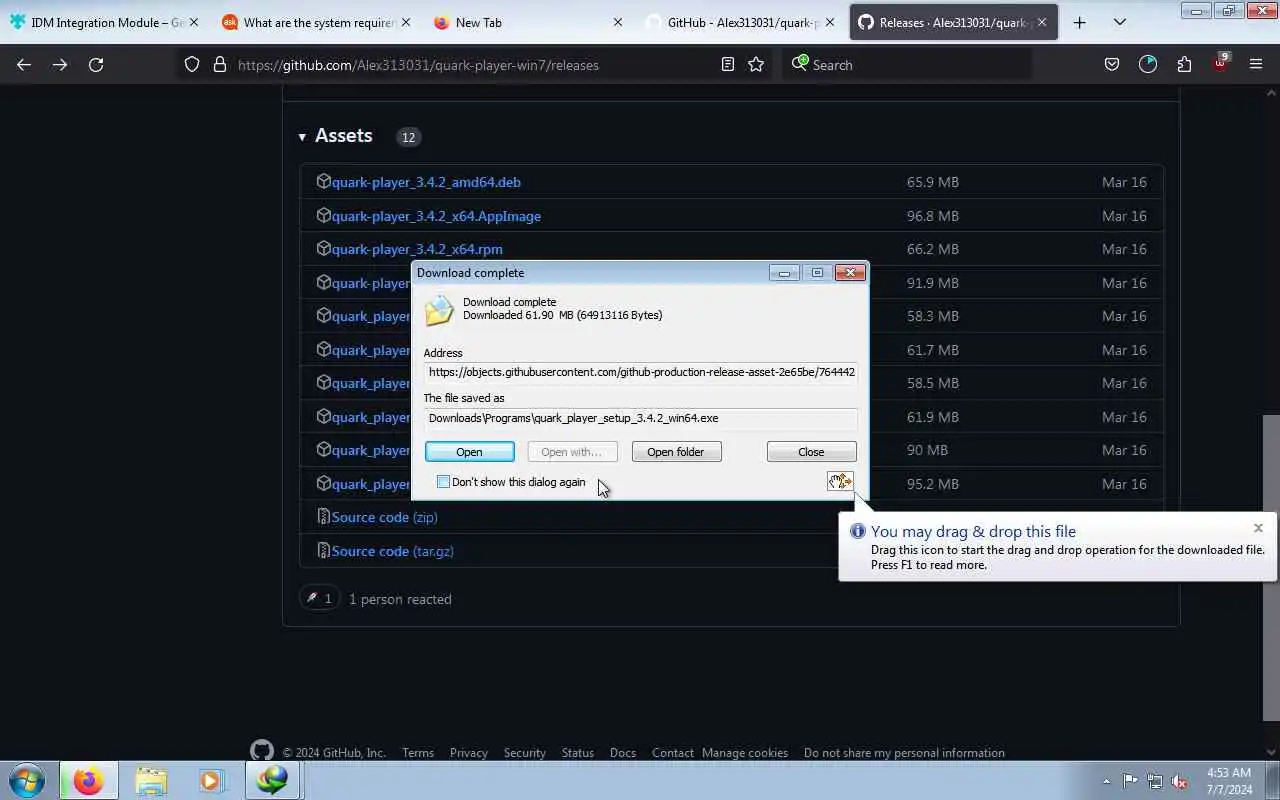Screen dimensions: 1280x800
Task: Open the Windows Start menu
Action: pyautogui.click(x=27, y=781)
